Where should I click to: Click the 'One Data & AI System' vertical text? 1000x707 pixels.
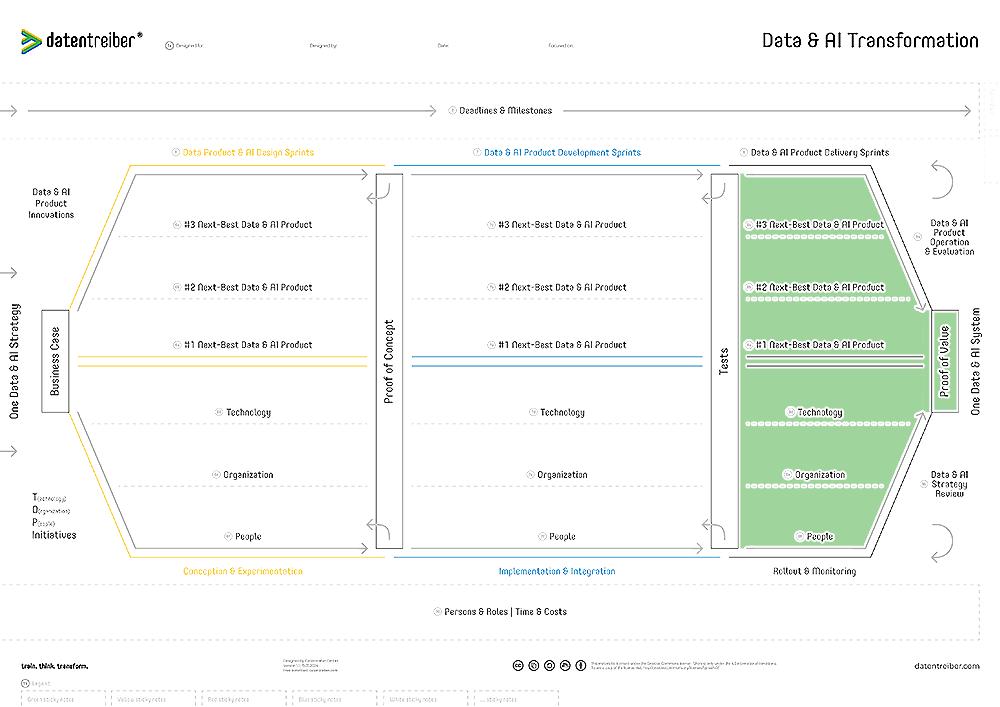pos(976,361)
